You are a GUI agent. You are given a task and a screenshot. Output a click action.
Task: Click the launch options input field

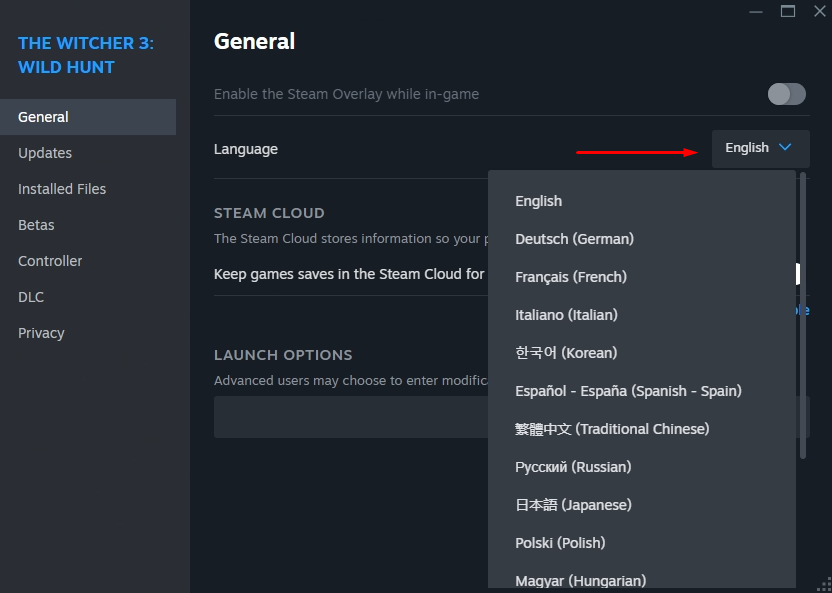tap(512, 417)
